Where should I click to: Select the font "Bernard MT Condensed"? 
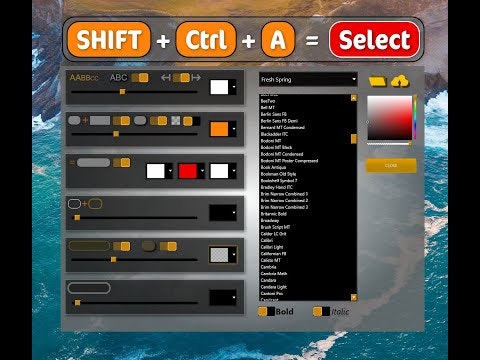(283, 127)
